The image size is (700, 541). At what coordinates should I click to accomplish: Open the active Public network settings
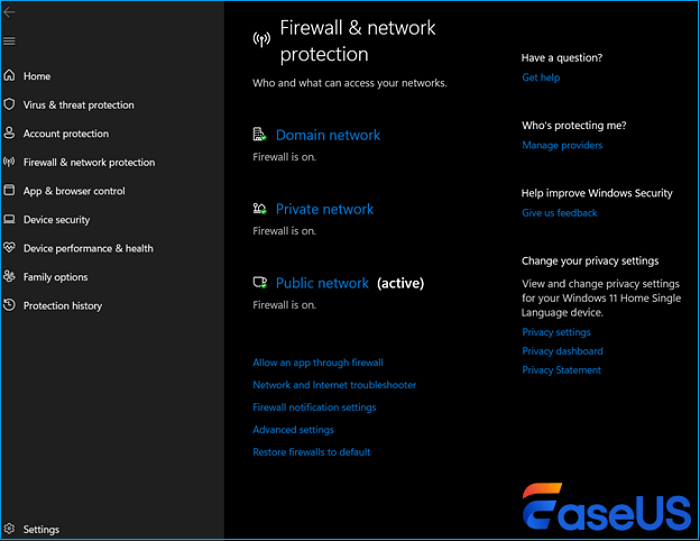(322, 283)
